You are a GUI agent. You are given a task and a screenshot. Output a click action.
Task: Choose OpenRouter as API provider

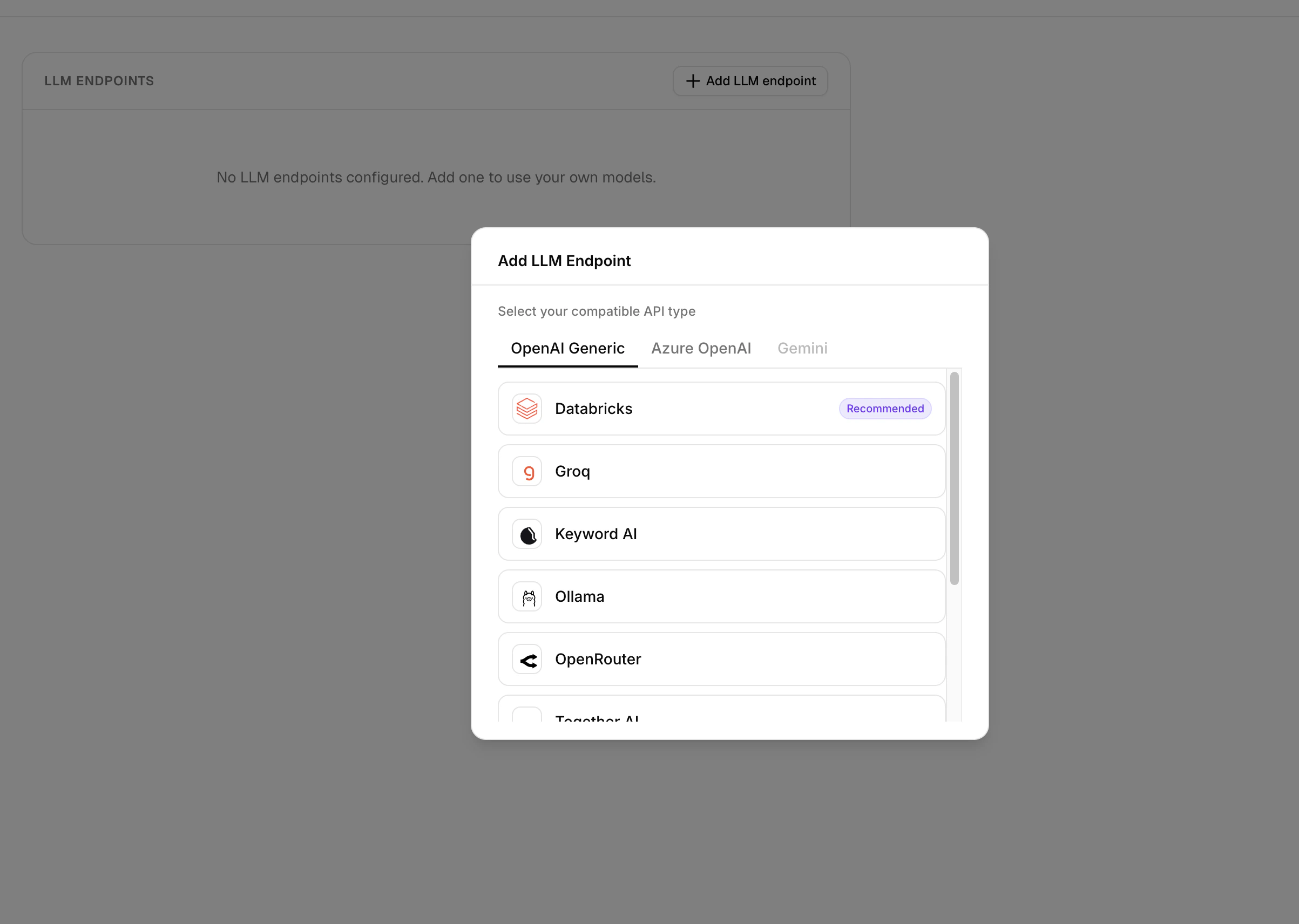[x=720, y=659]
